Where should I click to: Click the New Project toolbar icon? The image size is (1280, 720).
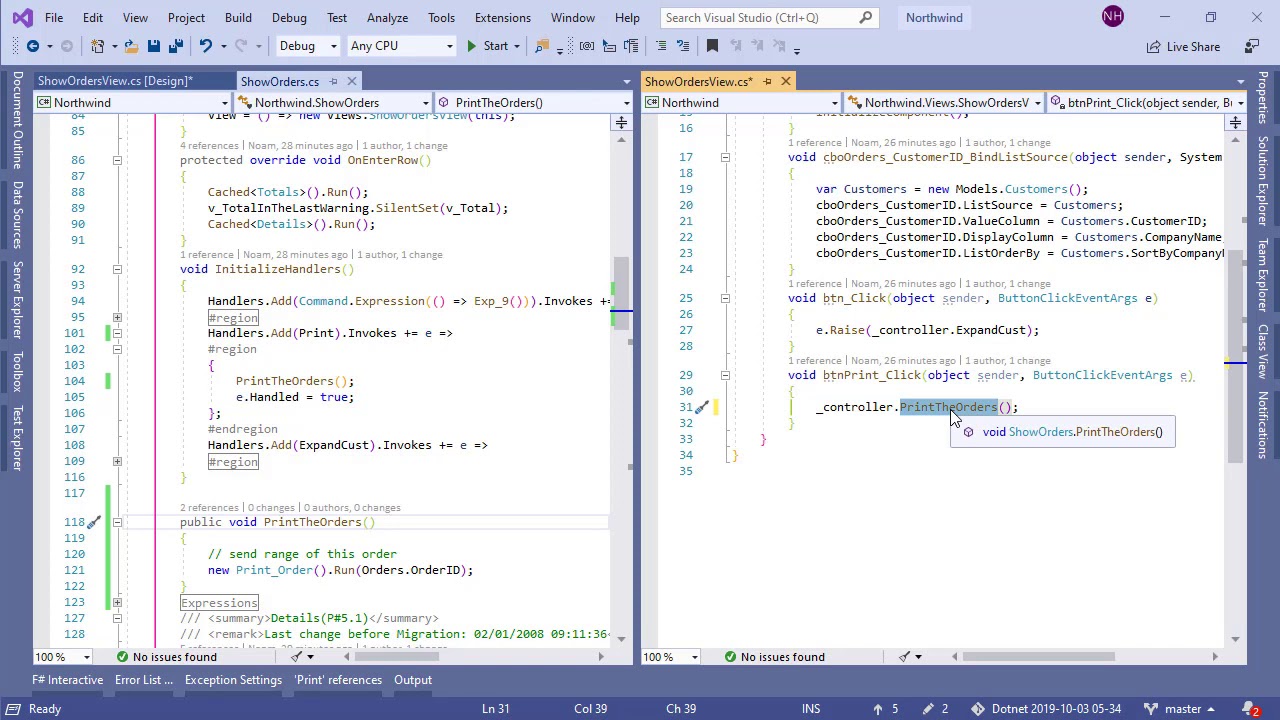98,46
